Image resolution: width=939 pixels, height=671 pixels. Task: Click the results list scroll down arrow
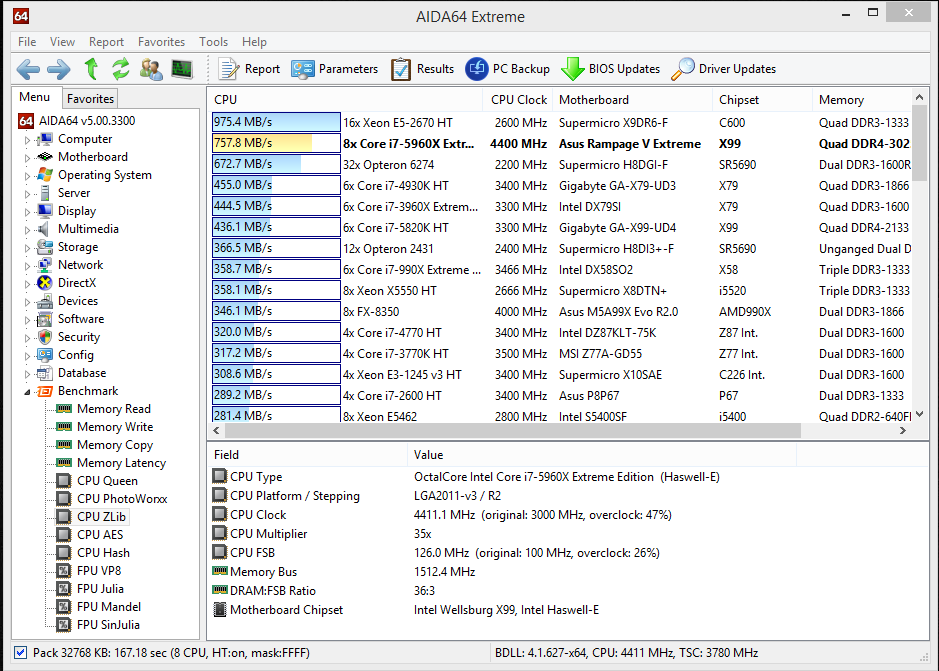pos(920,414)
